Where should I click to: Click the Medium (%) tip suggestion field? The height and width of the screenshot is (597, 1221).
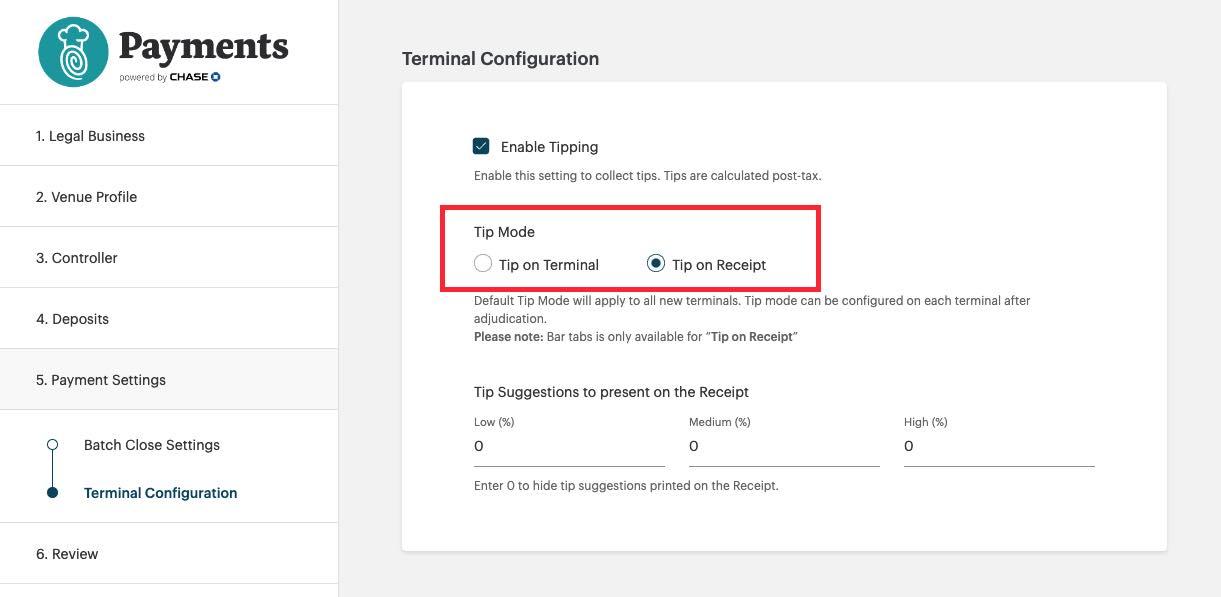click(x=785, y=446)
